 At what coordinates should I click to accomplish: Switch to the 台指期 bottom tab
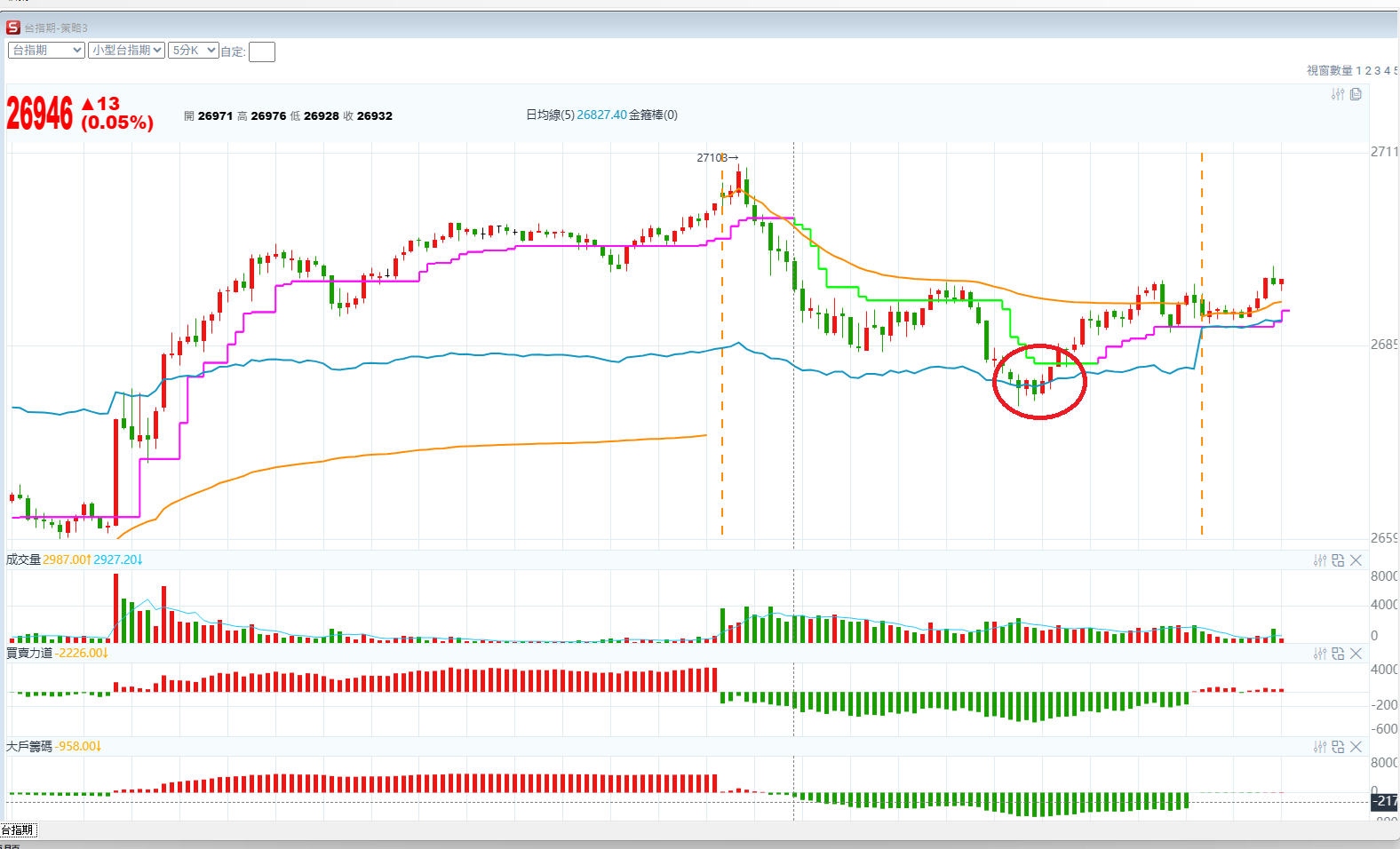[x=18, y=829]
